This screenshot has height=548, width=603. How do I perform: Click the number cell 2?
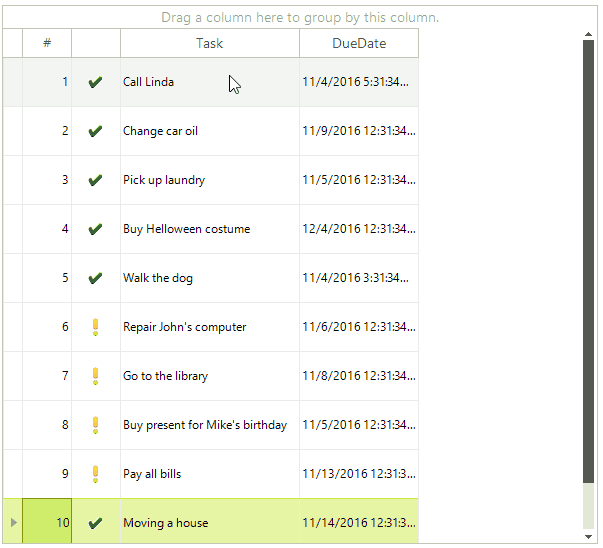point(47,131)
